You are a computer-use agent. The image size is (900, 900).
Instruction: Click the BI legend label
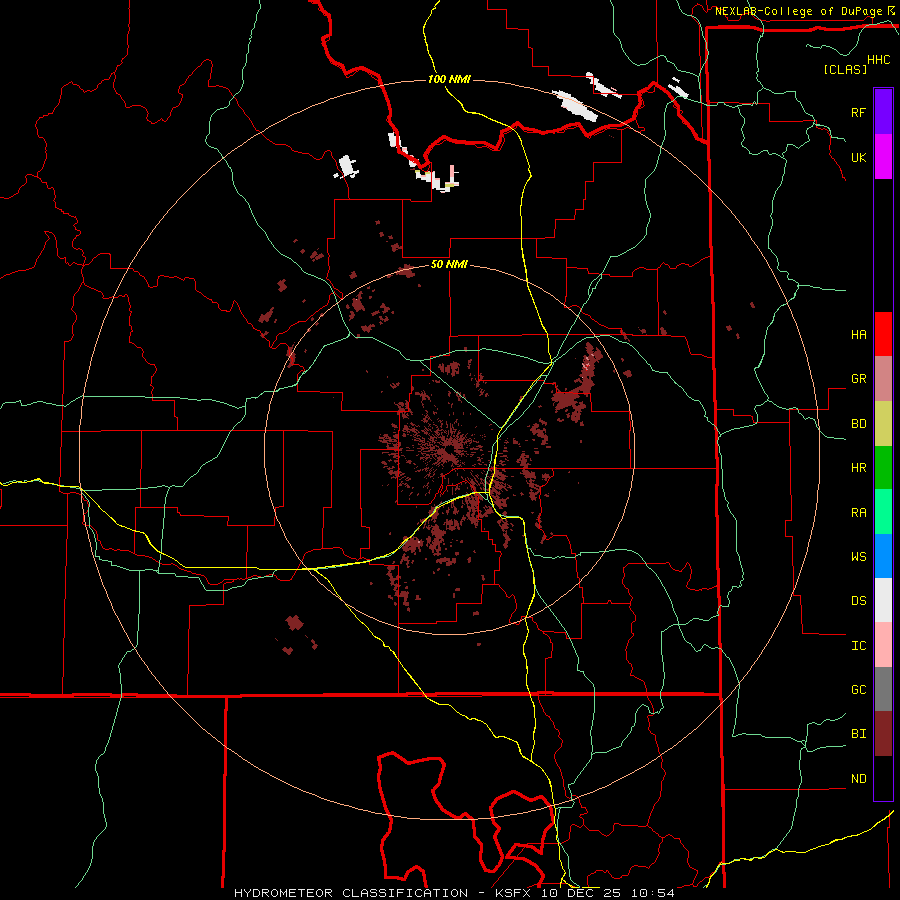858,734
